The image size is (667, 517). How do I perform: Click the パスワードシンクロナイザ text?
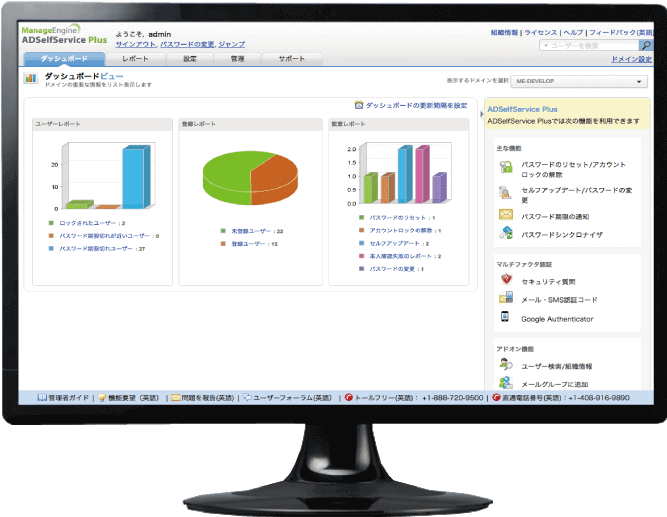click(562, 234)
